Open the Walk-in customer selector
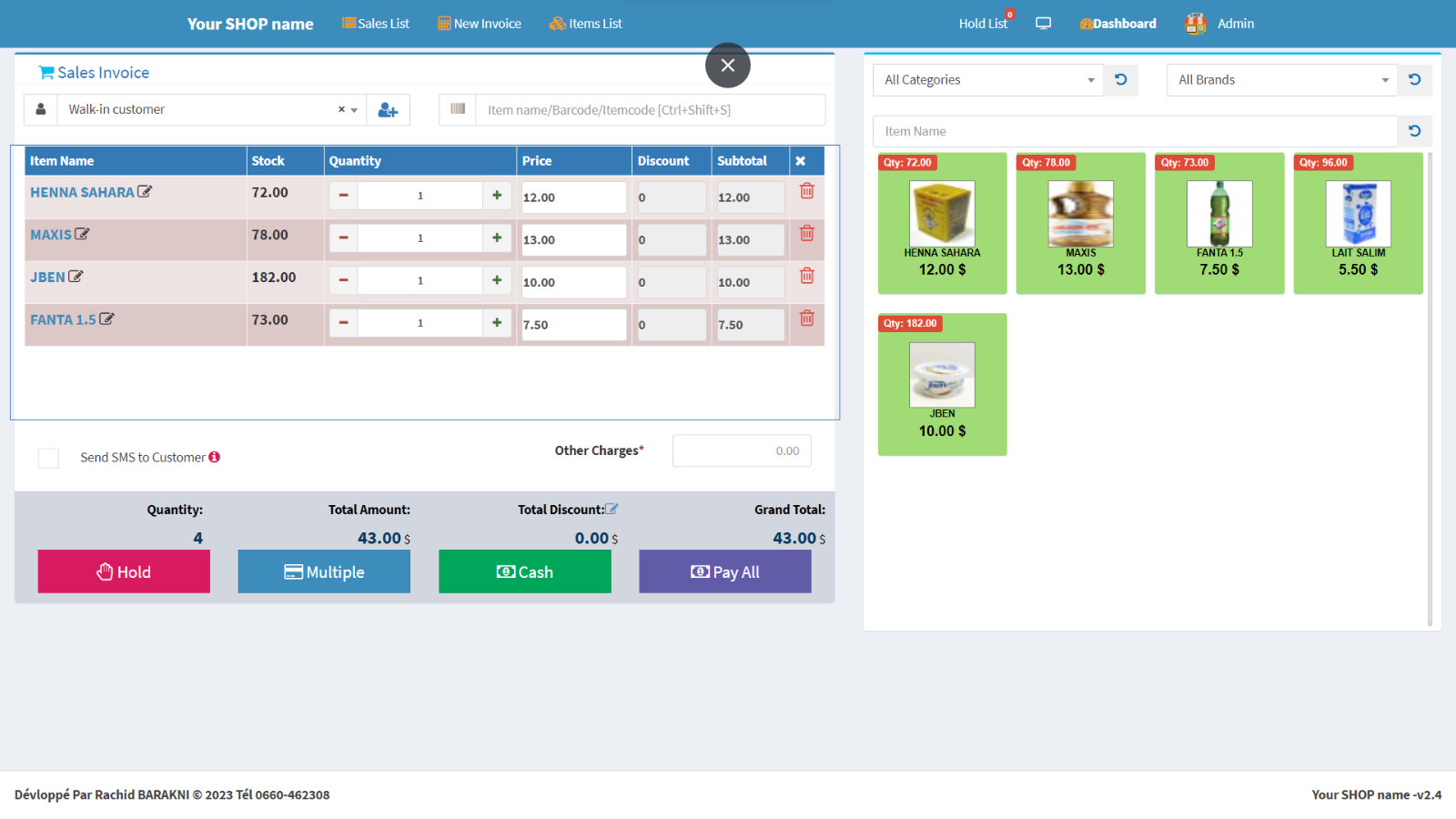 tap(212, 109)
